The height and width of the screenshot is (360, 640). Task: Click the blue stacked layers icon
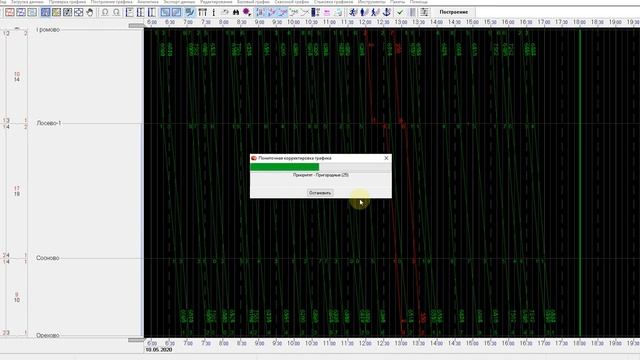tap(190, 12)
